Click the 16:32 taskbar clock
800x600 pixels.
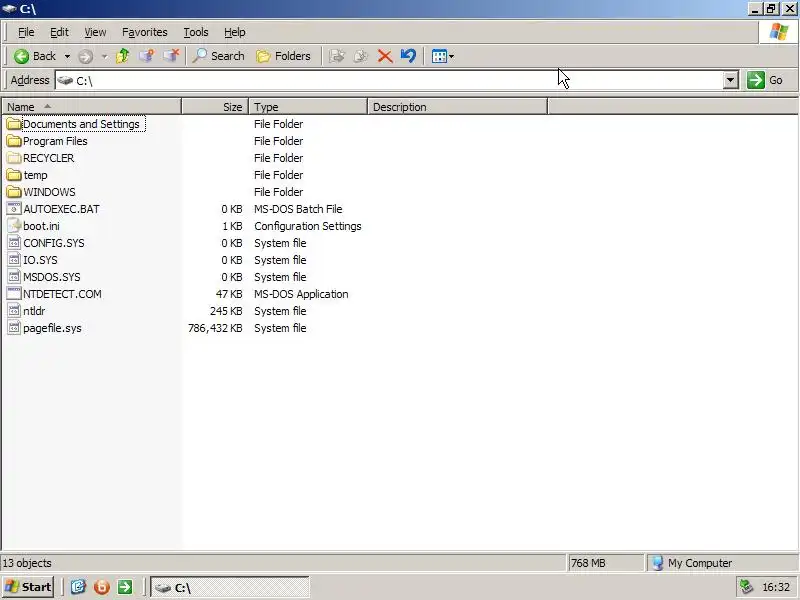coord(776,587)
